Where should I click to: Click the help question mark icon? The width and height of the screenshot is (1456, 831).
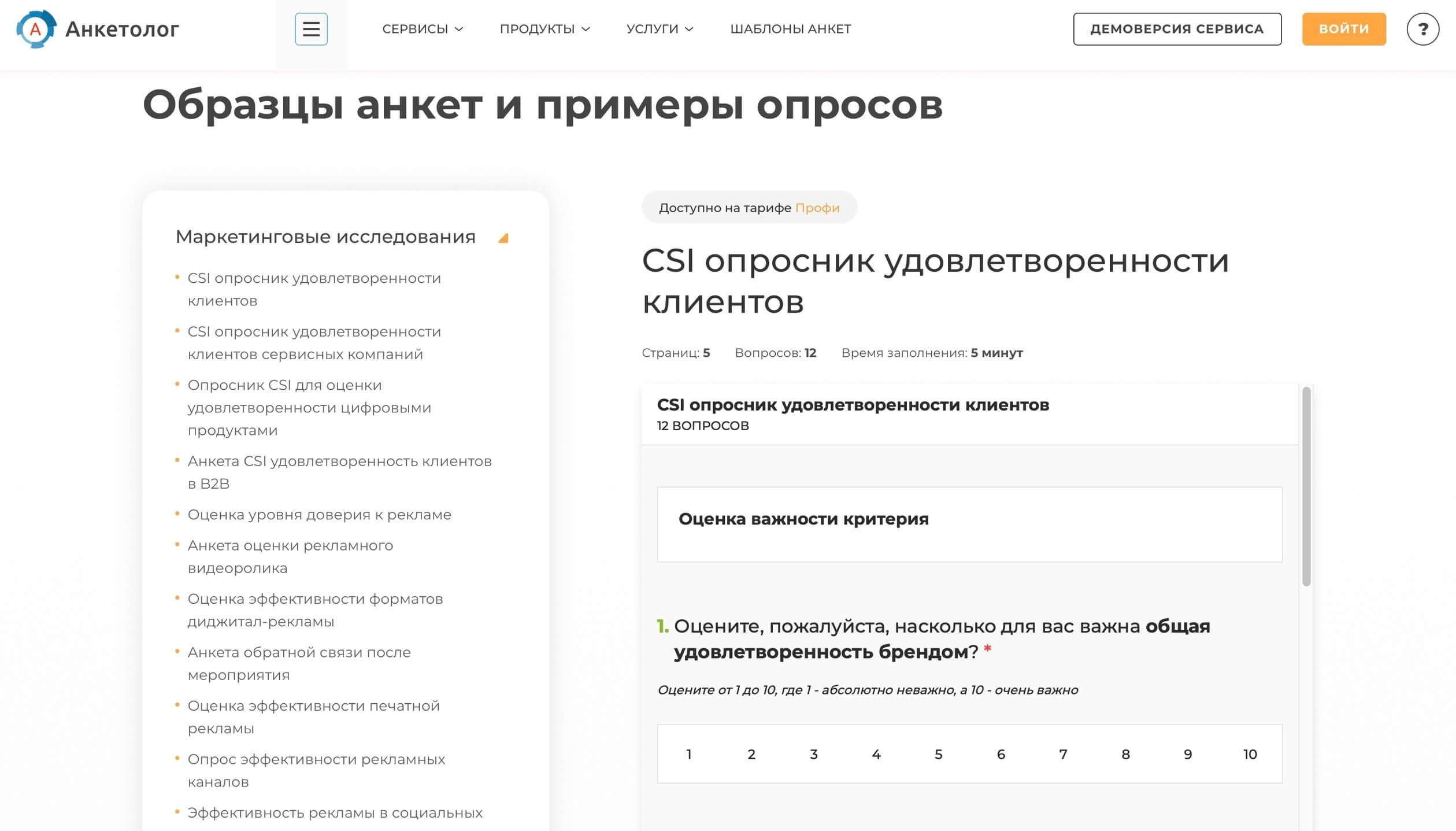1424,29
